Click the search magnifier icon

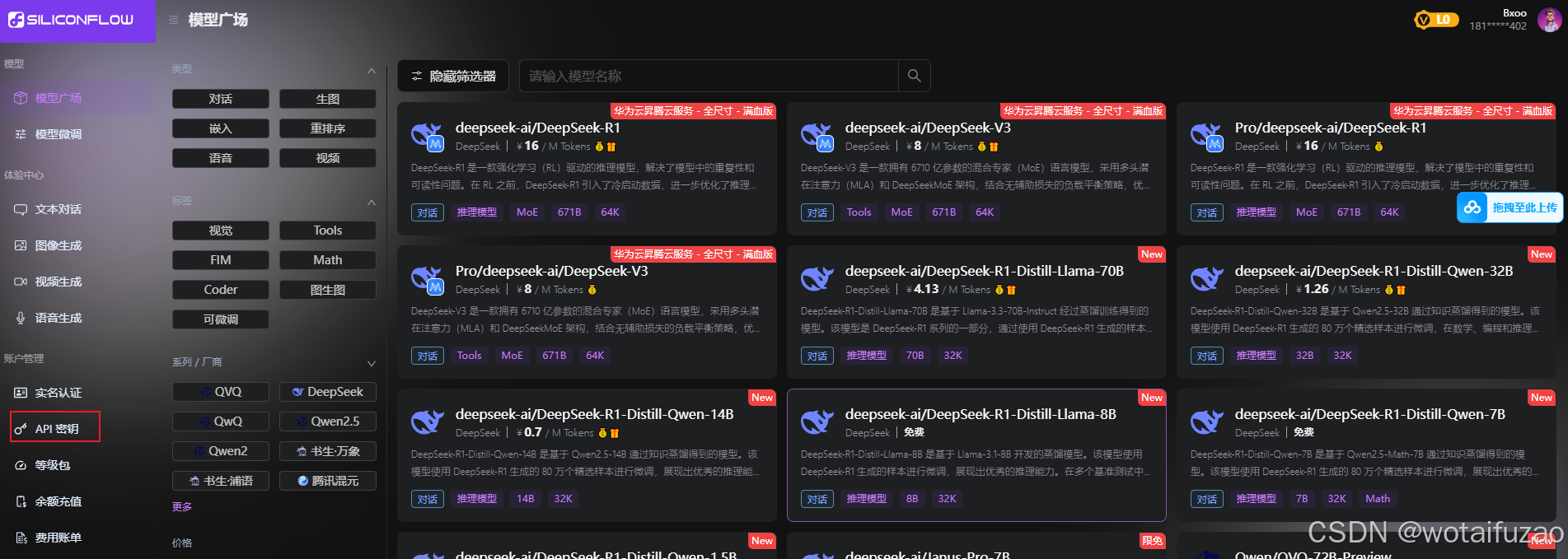coord(914,76)
